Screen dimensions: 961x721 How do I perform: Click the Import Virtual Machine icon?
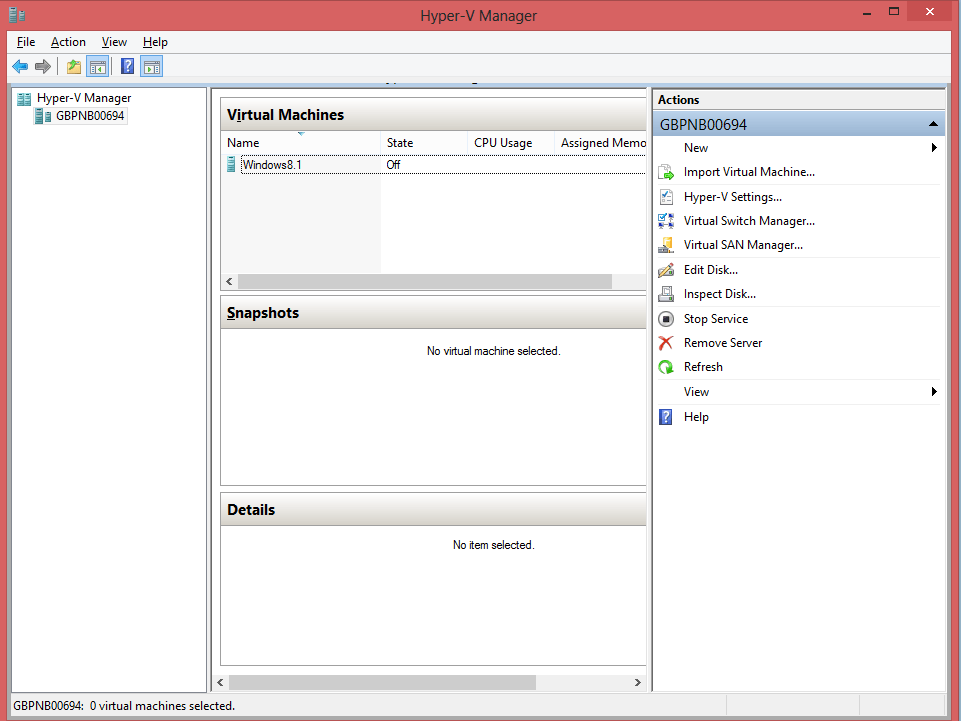point(666,172)
